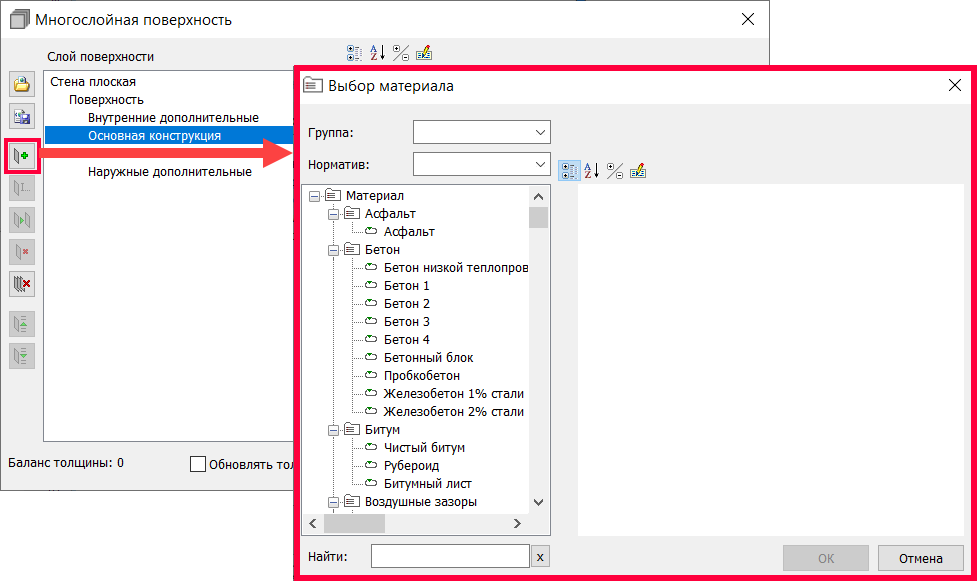Enable categorized view in material dialog toolbar
Image resolution: width=977 pixels, height=581 pixels.
[x=569, y=171]
